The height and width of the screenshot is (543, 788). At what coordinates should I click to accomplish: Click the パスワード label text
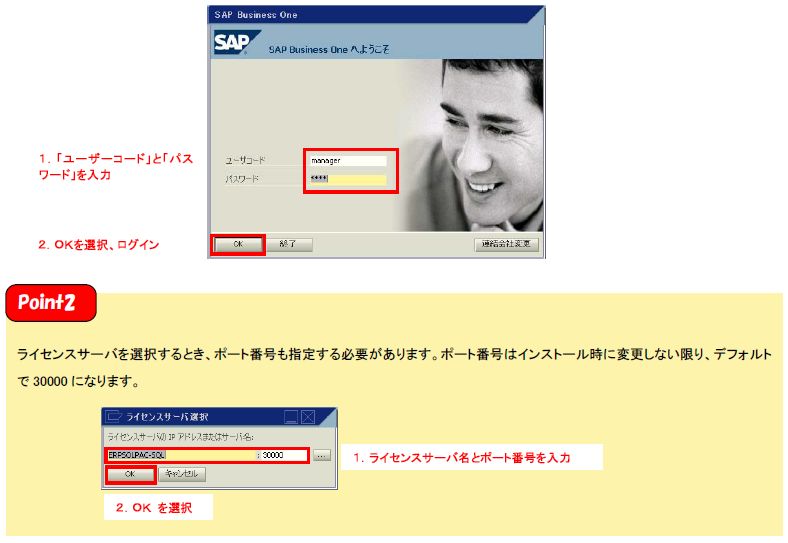(x=242, y=179)
